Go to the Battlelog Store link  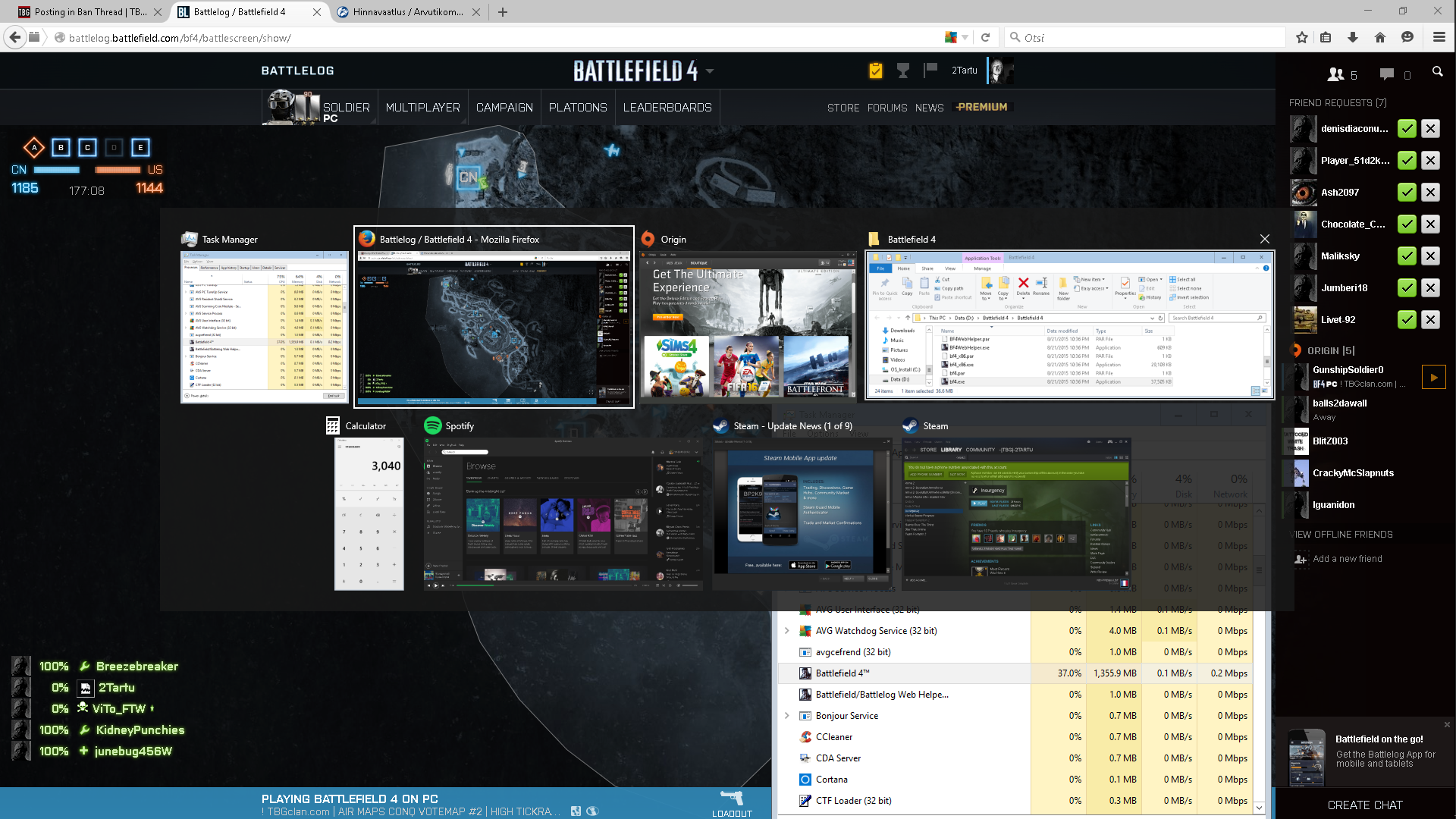pyautogui.click(x=843, y=108)
